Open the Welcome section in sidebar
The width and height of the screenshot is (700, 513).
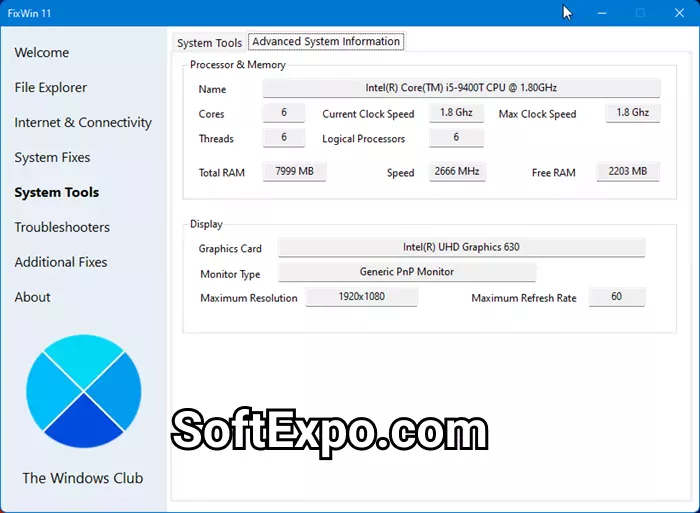pyautogui.click(x=42, y=53)
